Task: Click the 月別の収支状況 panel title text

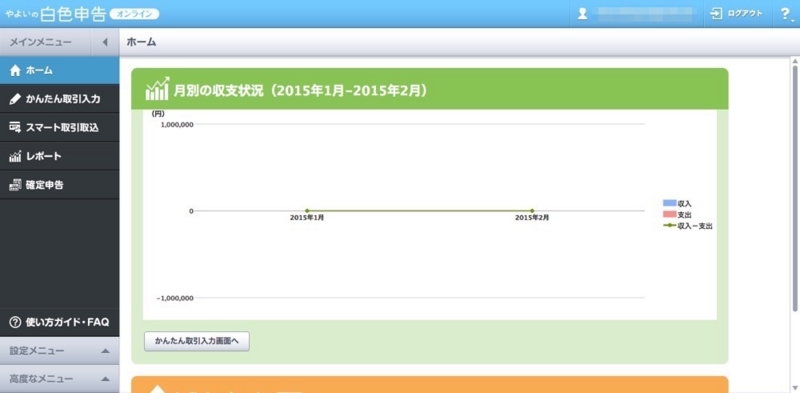Action: point(300,91)
